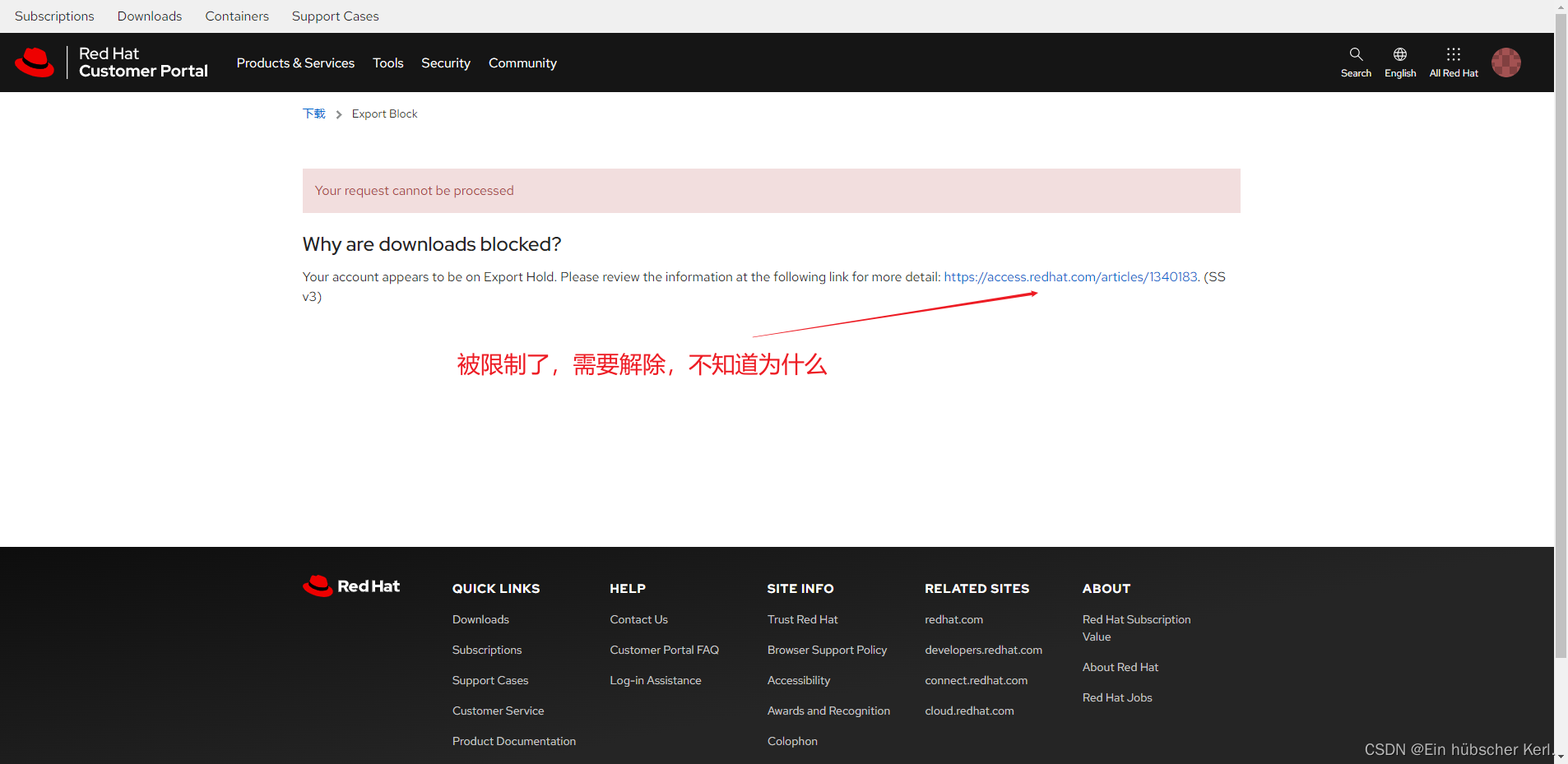Image resolution: width=1568 pixels, height=764 pixels.
Task: Click the footer Red Hat logo
Action: (x=351, y=586)
